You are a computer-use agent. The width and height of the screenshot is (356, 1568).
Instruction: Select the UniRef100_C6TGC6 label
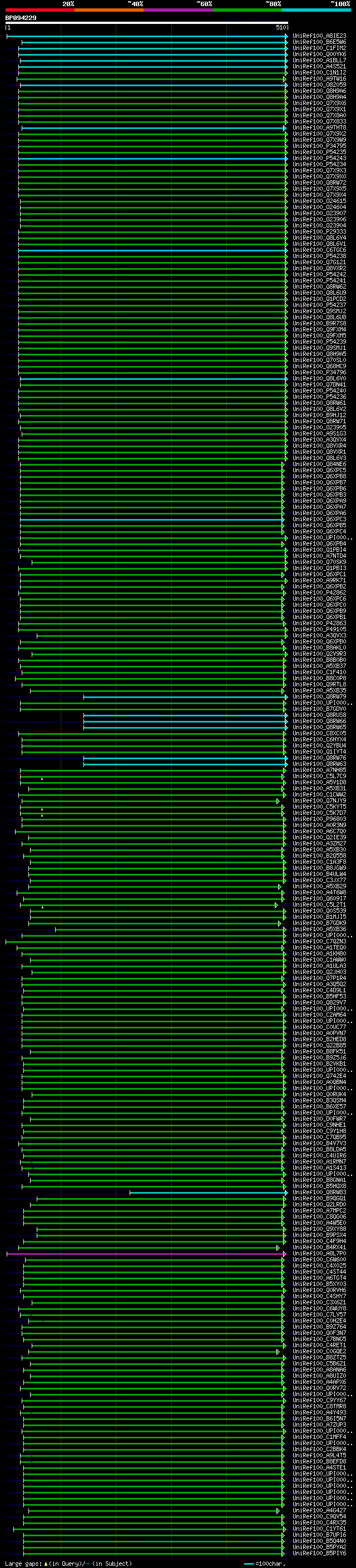(x=319, y=250)
